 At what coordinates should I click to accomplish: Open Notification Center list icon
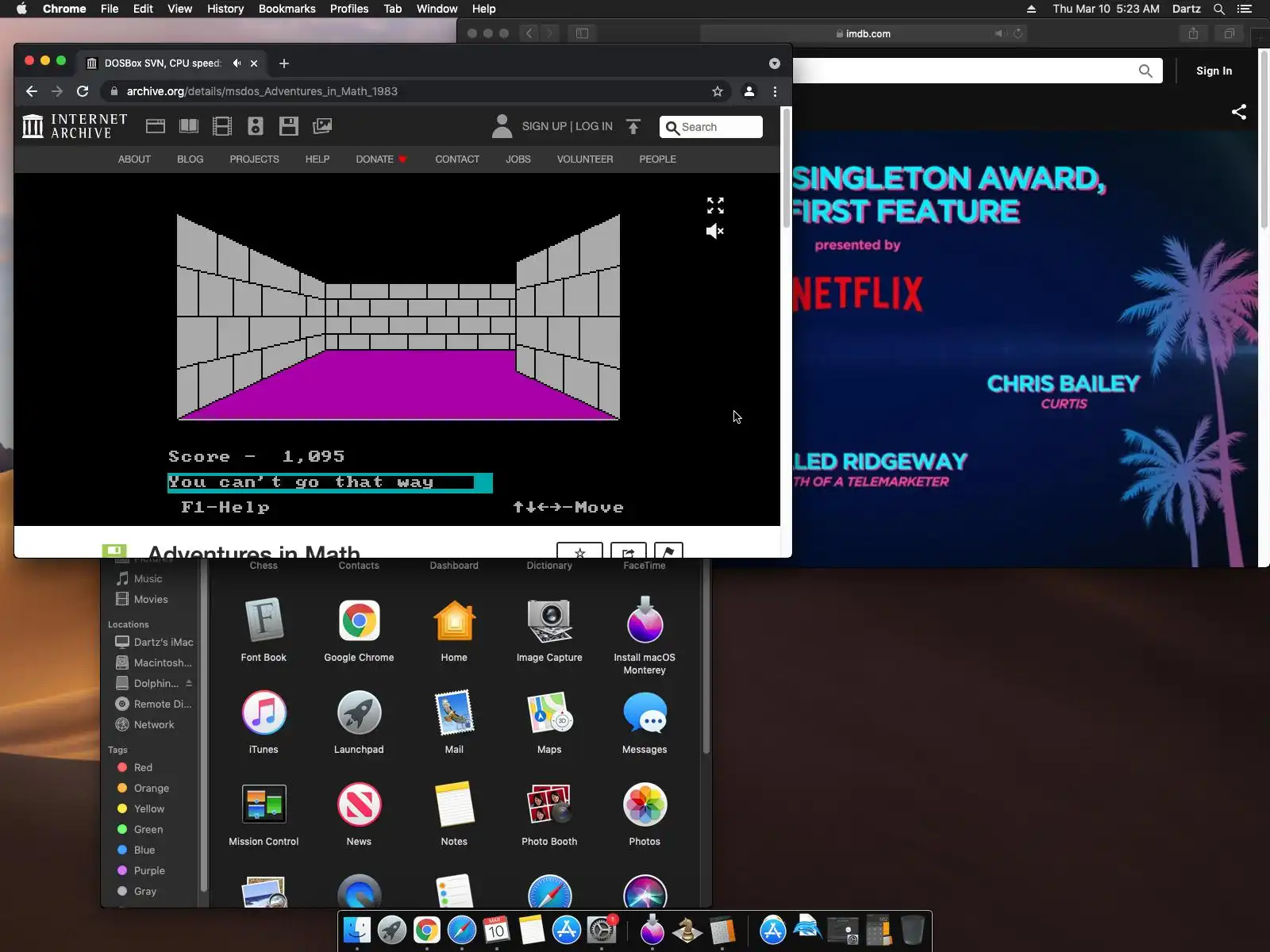pos(1245,9)
